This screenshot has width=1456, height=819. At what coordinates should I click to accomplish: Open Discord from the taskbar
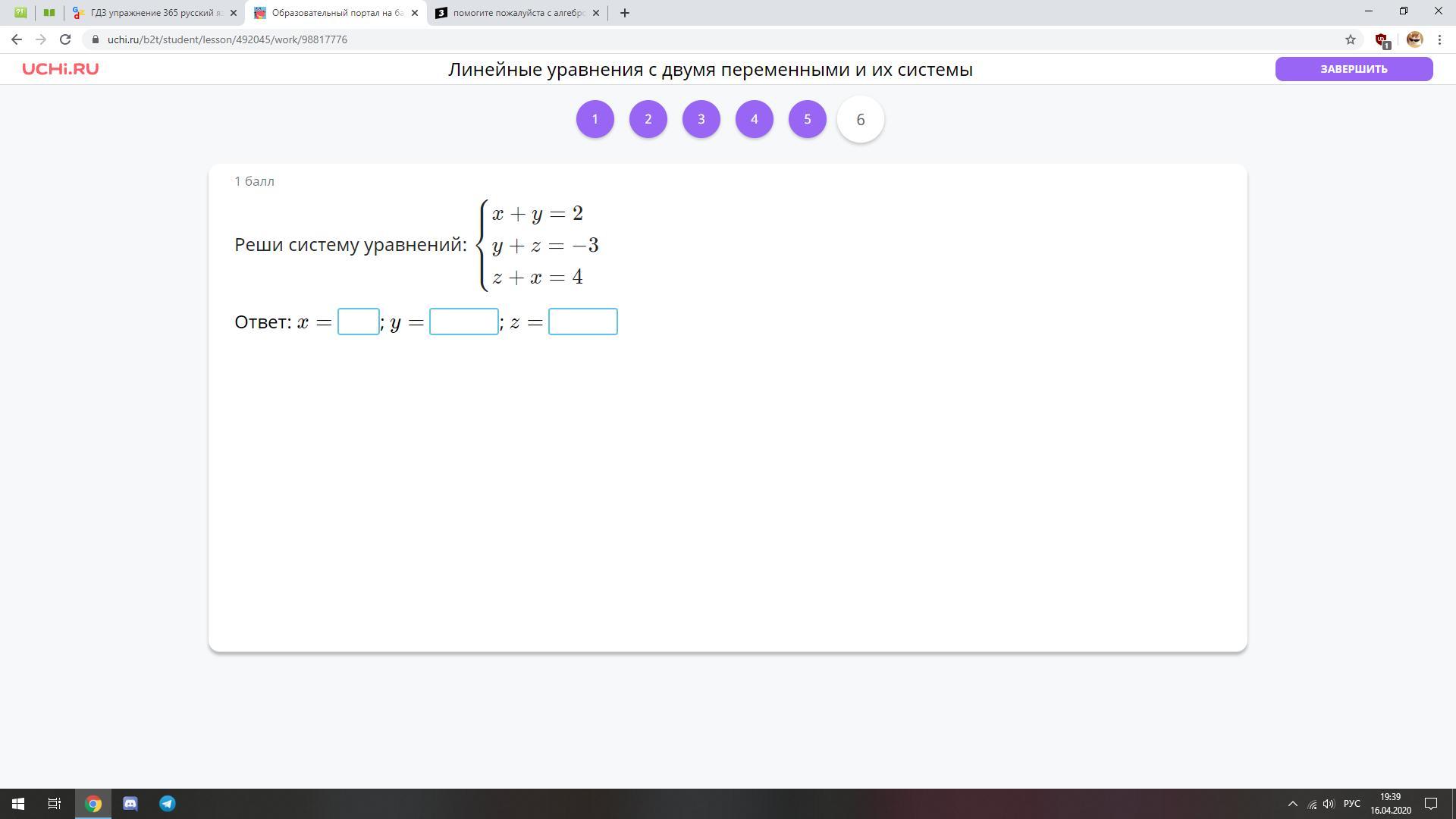(130, 803)
